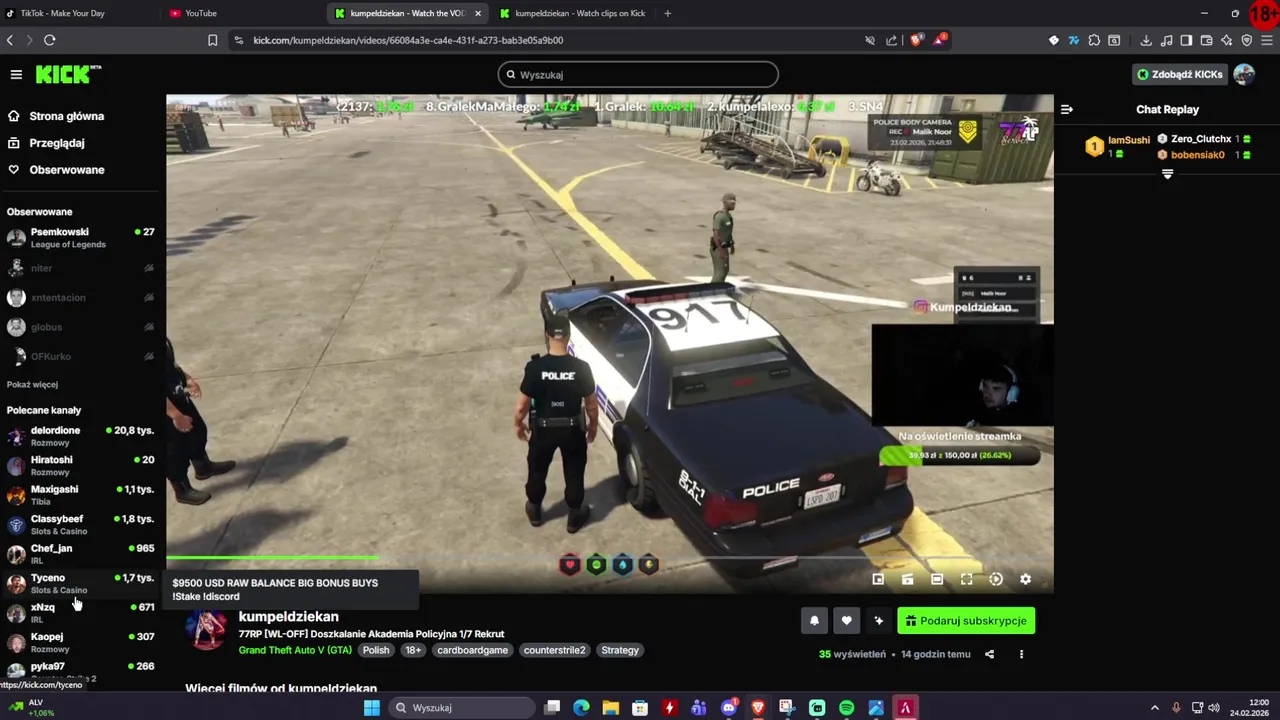Open kumpeldziekan channel avatar

click(x=207, y=629)
